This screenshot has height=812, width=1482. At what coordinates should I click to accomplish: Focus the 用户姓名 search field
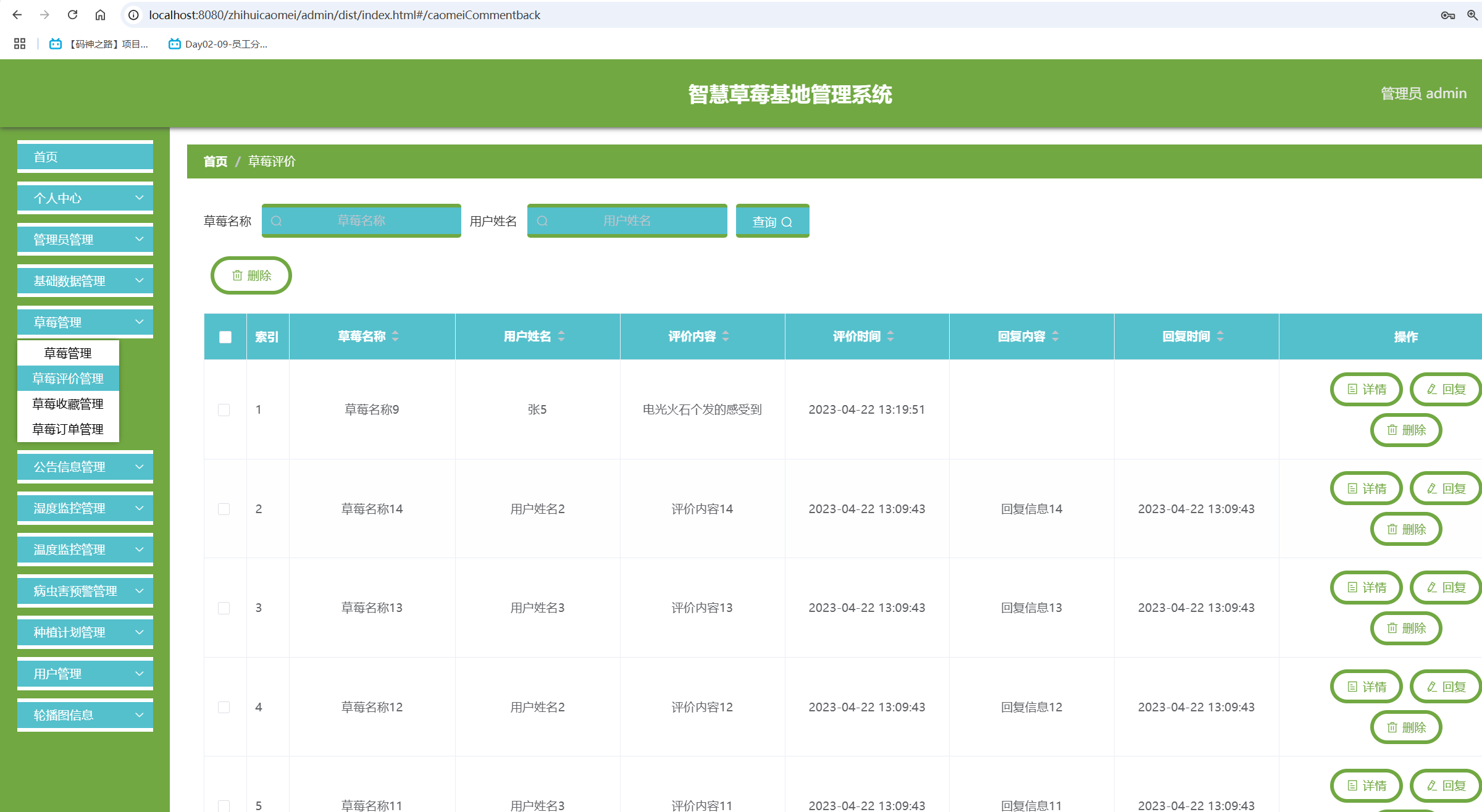(x=627, y=220)
